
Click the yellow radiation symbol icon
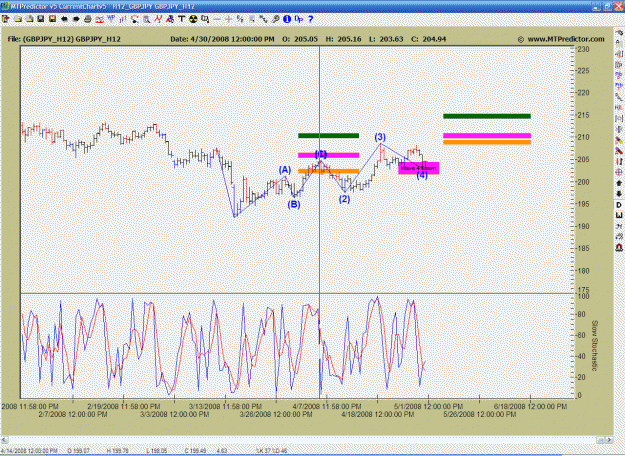(x=193, y=19)
